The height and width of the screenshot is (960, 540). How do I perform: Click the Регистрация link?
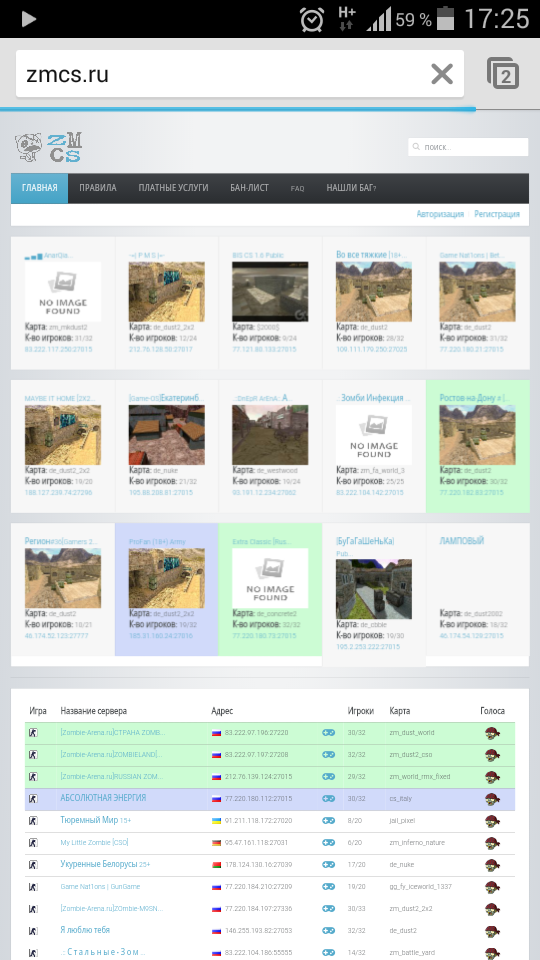497,214
